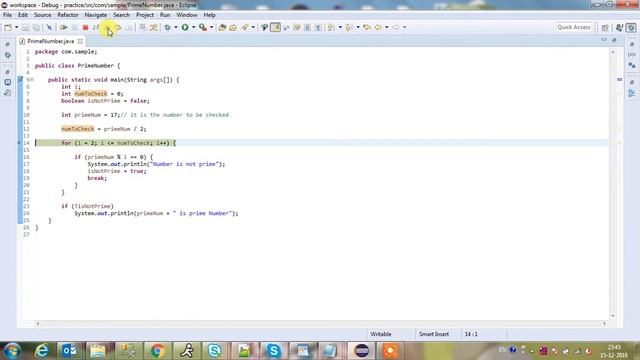This screenshot has height=360, width=640.
Task: Click the Open Type icon
Action: tap(233, 27)
